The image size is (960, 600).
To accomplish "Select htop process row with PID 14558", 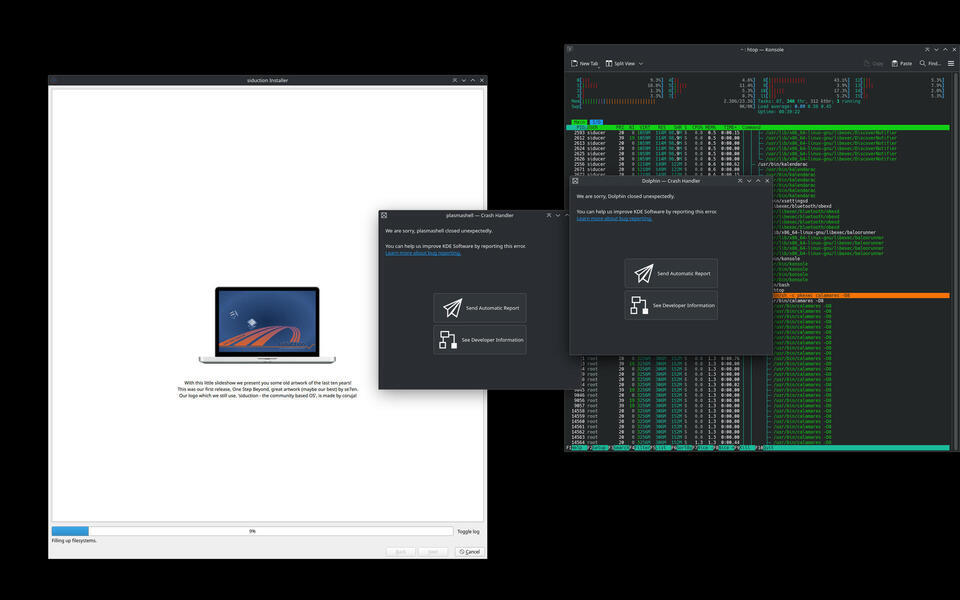I will tap(758, 411).
